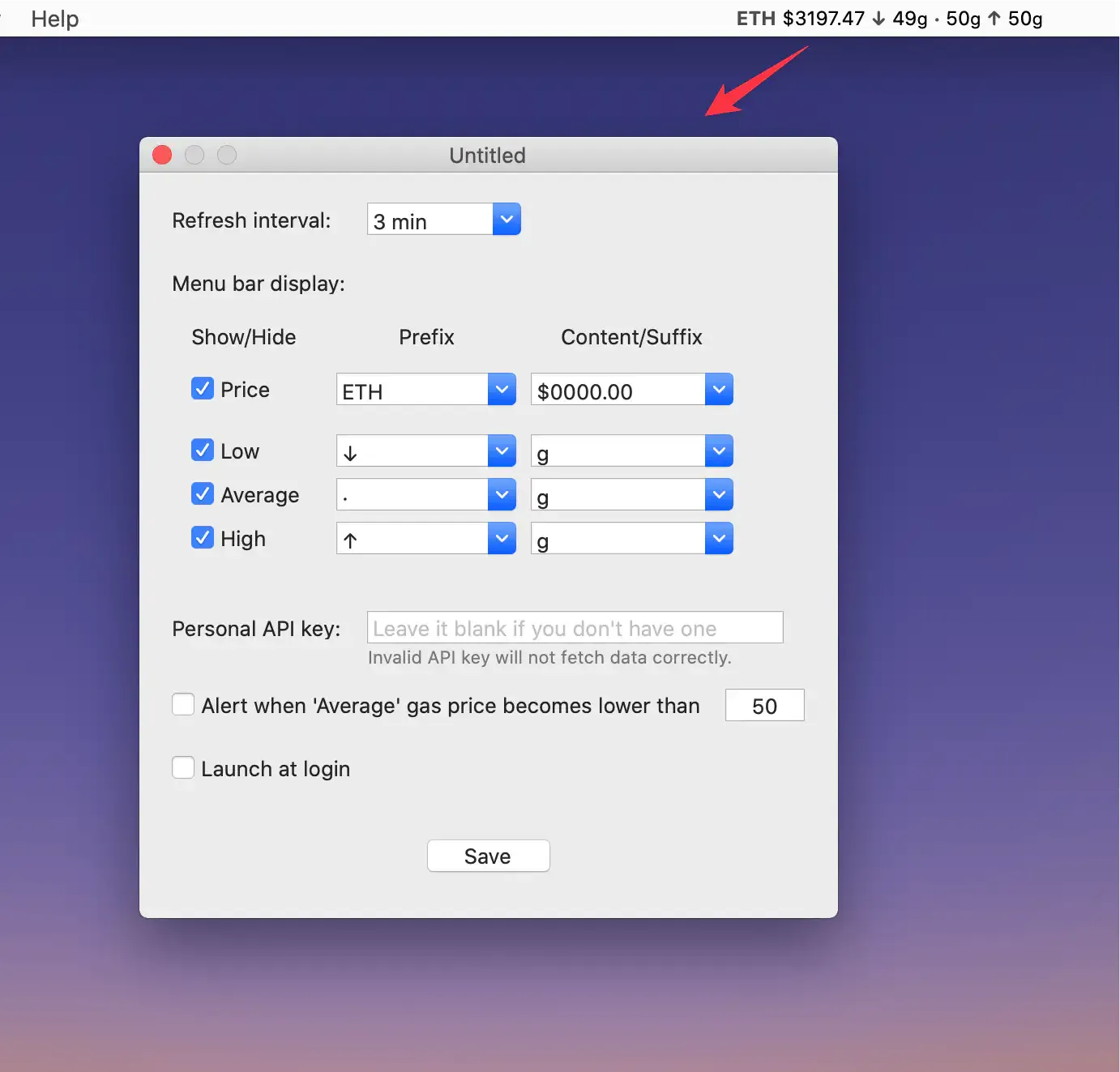Viewport: 1120px width, 1072px height.
Task: Click the Personal API key field
Action: tap(575, 627)
